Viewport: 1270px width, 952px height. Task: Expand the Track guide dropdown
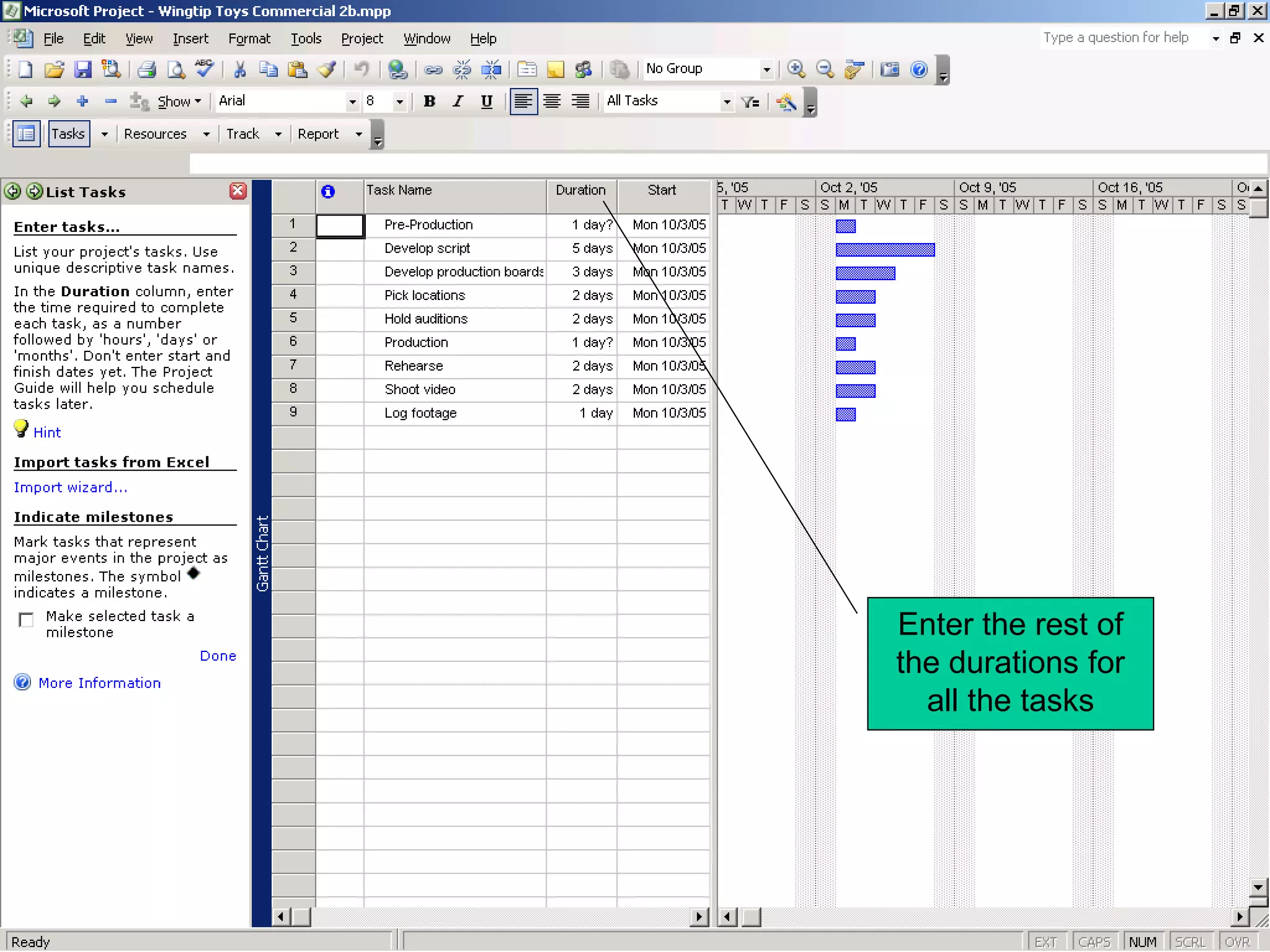[278, 134]
